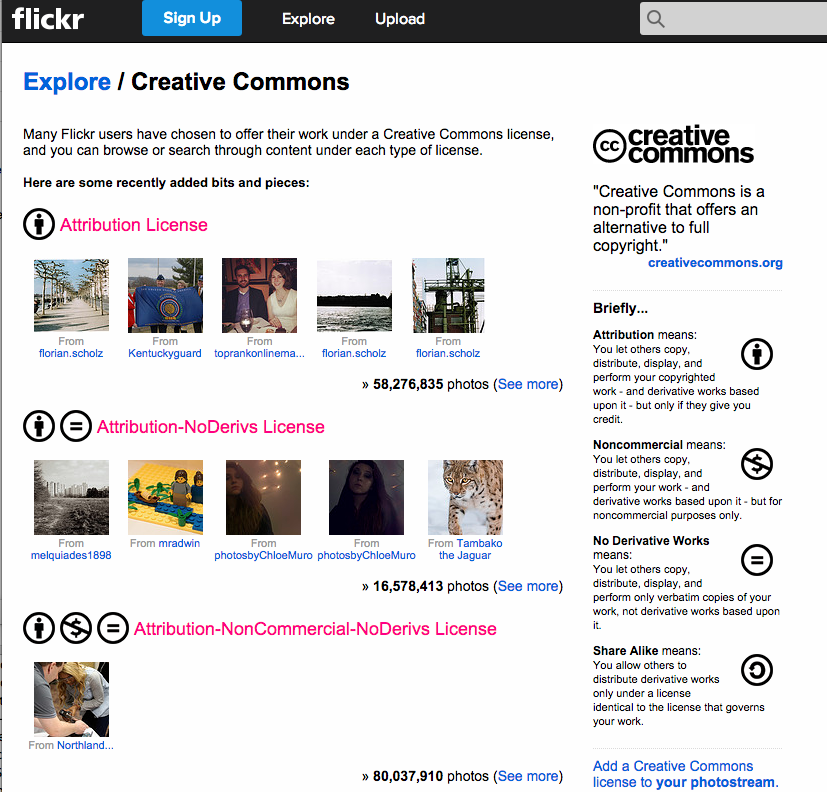This screenshot has height=792, width=827.
Task: Click the Creative Commons logo
Action: click(x=673, y=144)
